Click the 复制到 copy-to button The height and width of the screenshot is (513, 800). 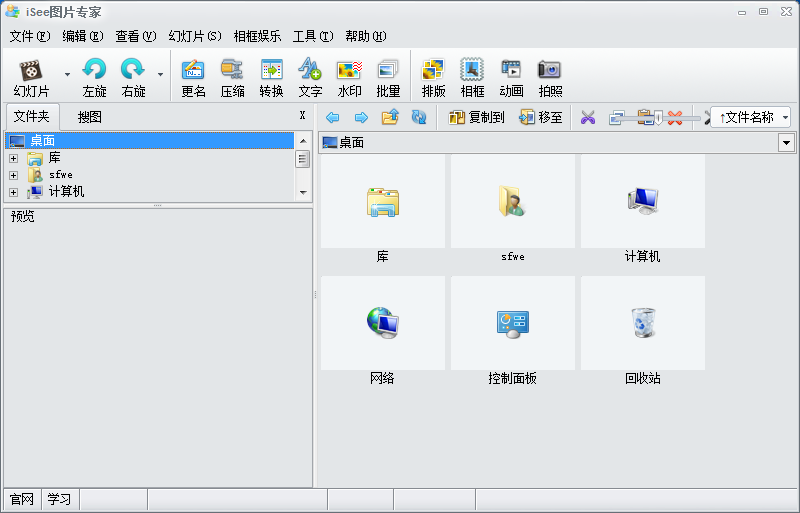[x=476, y=118]
